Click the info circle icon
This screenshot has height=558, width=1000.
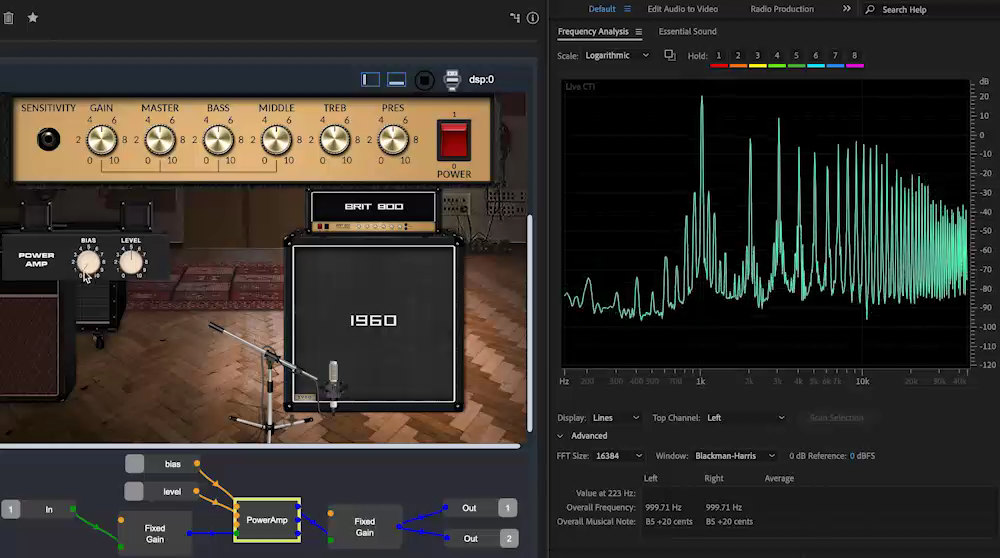533,18
